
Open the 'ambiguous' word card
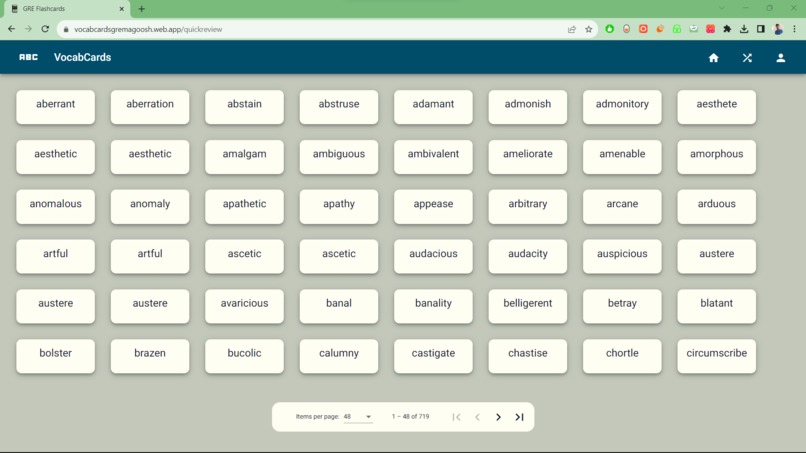339,157
